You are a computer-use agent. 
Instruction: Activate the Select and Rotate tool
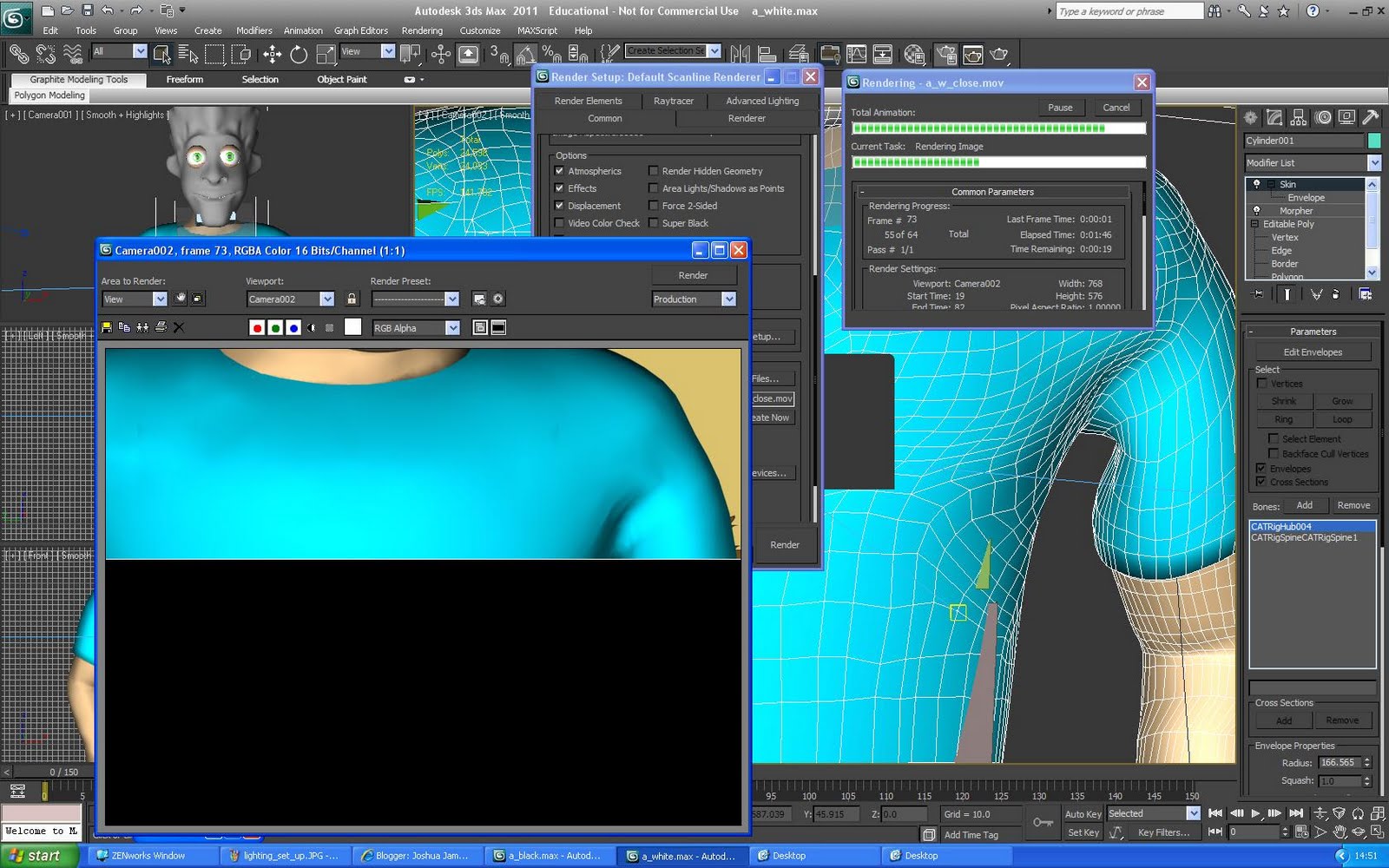(x=299, y=55)
